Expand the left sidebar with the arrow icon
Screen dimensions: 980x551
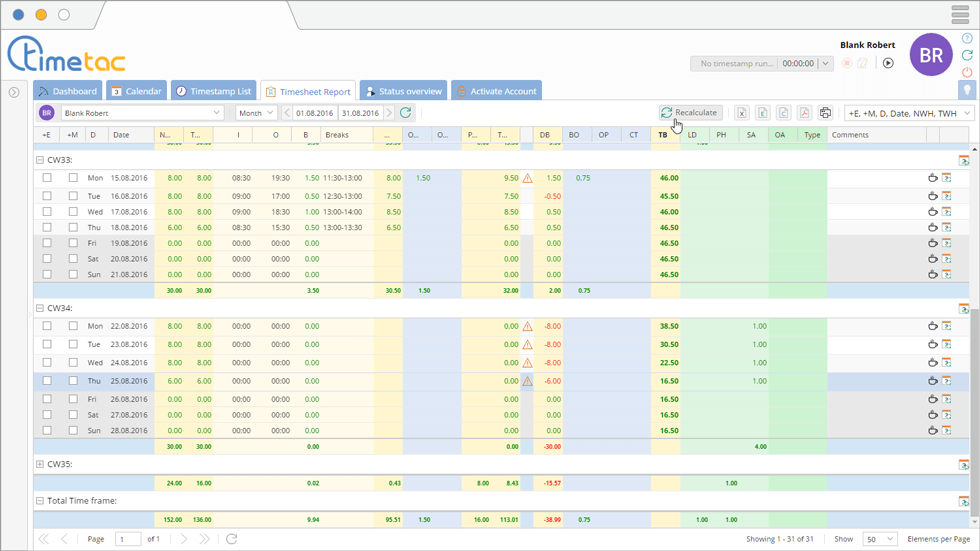click(x=14, y=92)
